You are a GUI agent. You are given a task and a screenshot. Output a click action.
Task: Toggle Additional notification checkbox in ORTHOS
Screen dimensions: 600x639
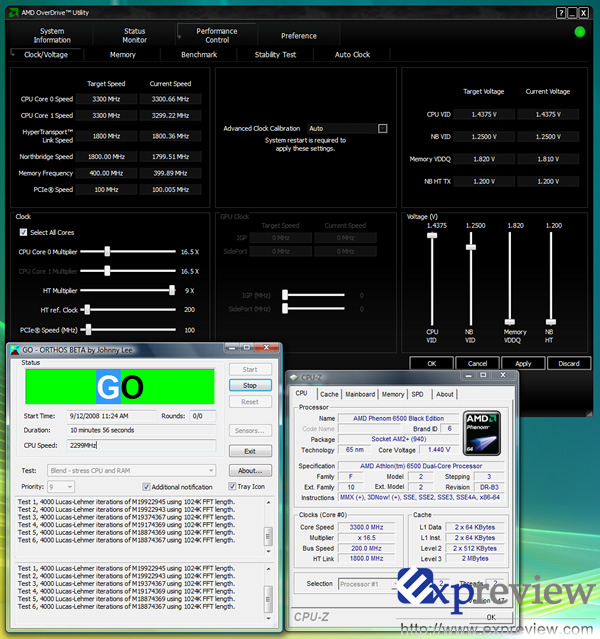pos(146,487)
